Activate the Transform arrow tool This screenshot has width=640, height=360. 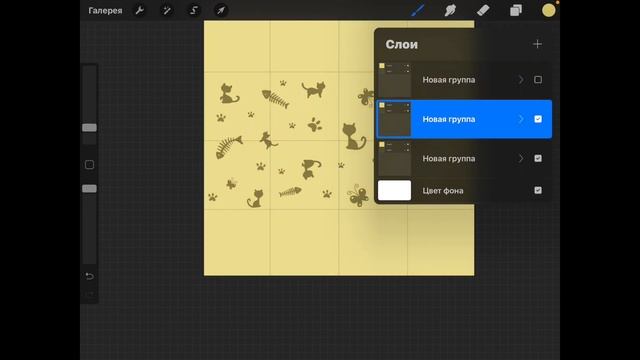coord(221,10)
